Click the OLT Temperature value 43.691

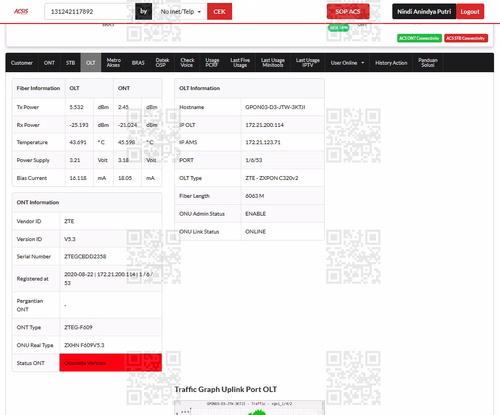coord(78,142)
